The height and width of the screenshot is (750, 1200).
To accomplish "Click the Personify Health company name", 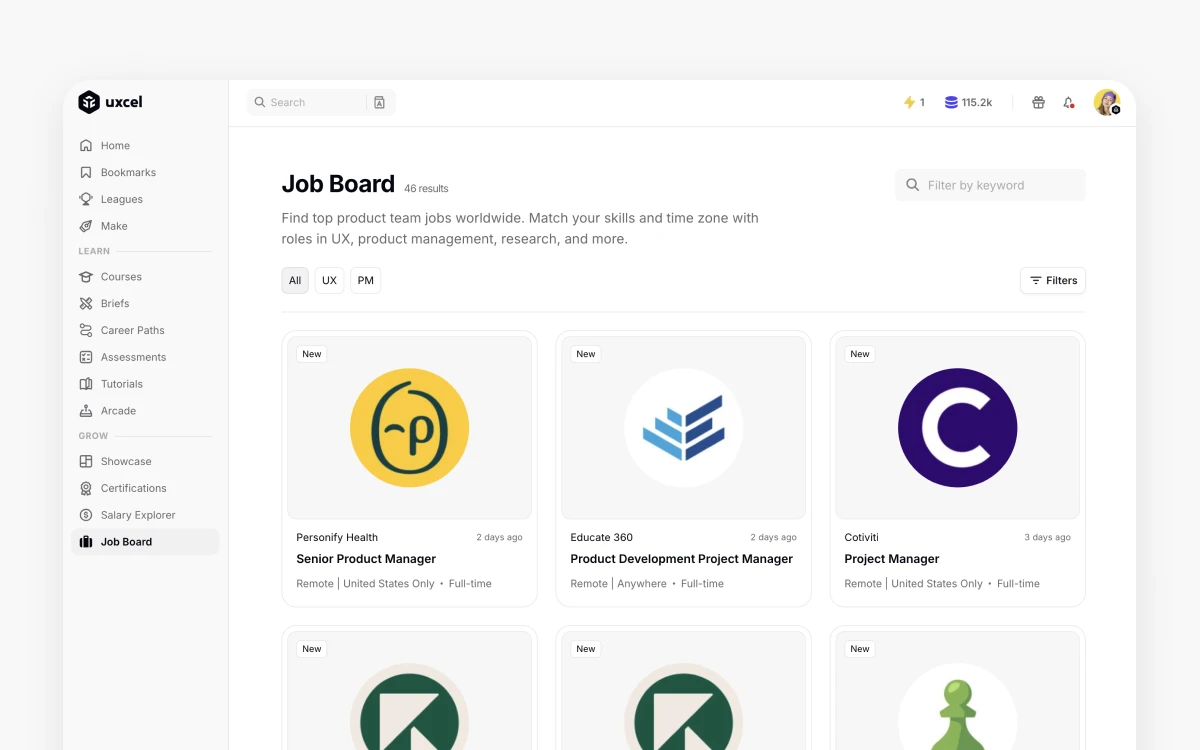I will (337, 537).
